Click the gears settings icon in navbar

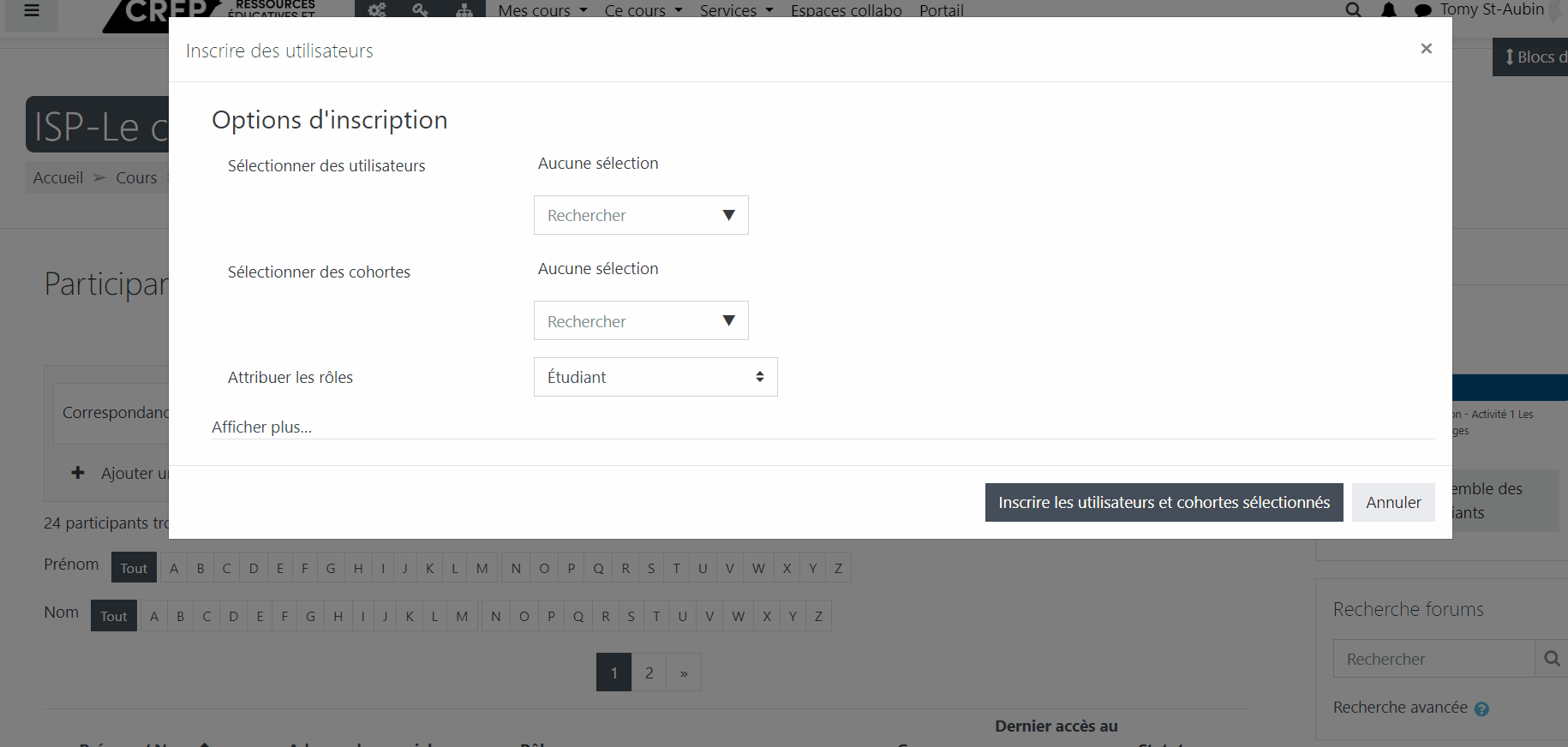click(377, 10)
